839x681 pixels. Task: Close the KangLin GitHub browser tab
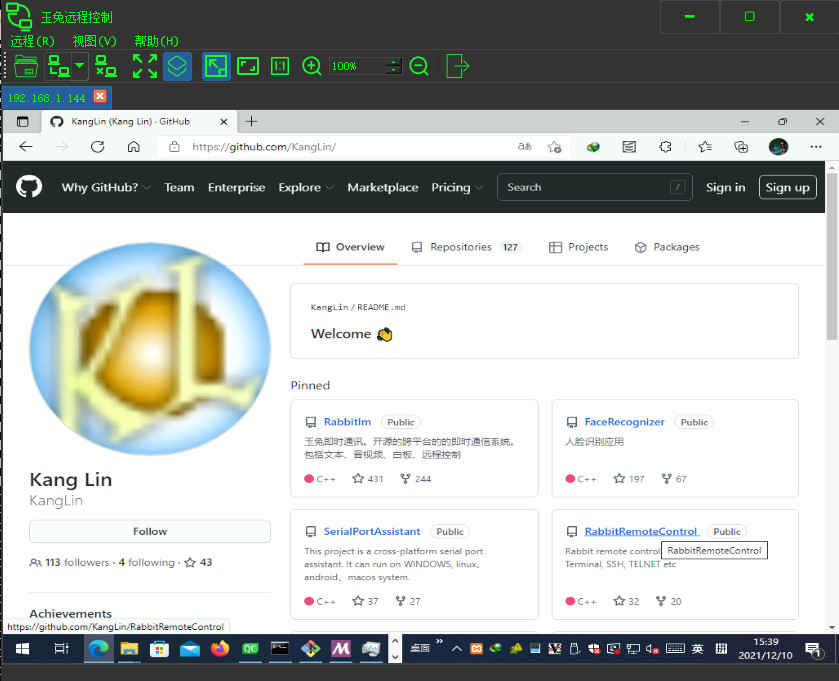coord(224,122)
